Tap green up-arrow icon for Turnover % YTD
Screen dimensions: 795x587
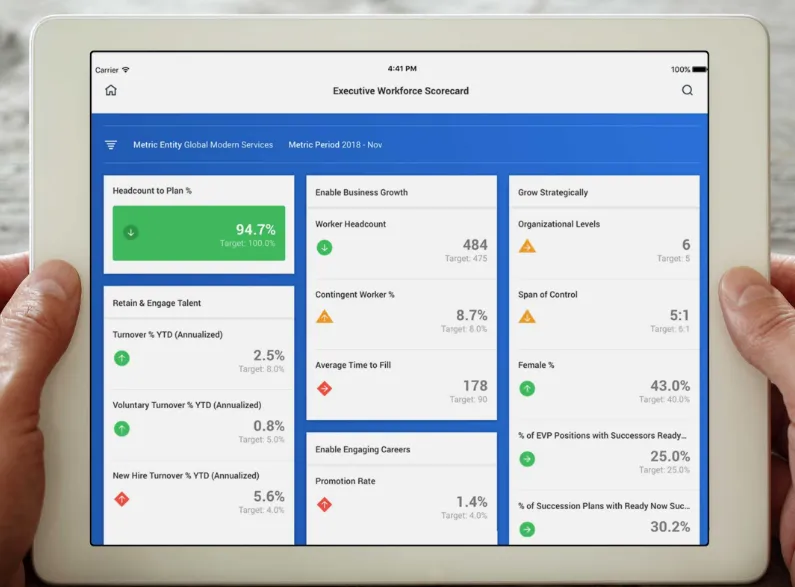click(122, 358)
